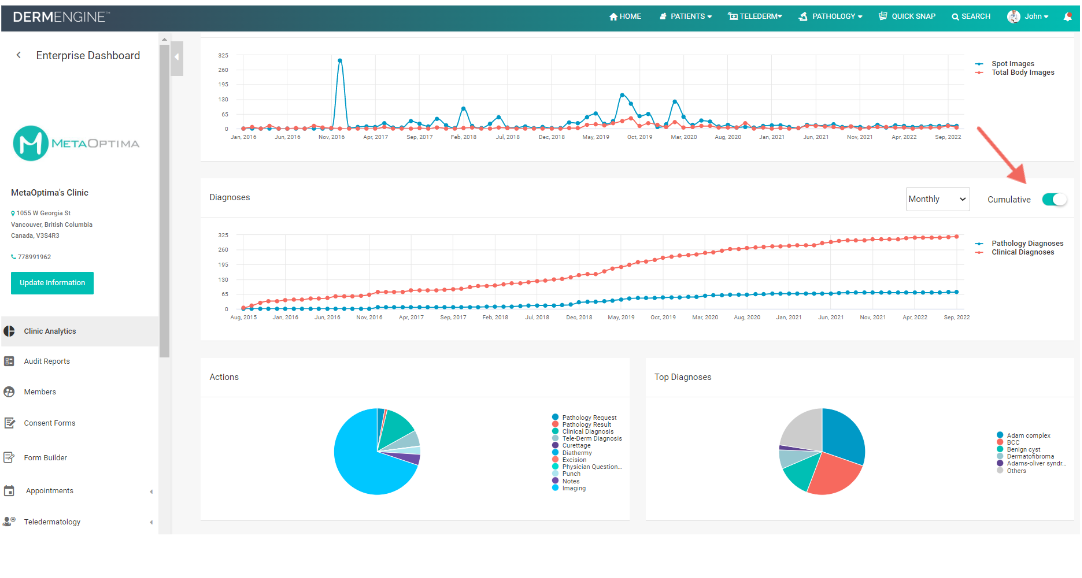Open the Patients dropdown menu

685,17
